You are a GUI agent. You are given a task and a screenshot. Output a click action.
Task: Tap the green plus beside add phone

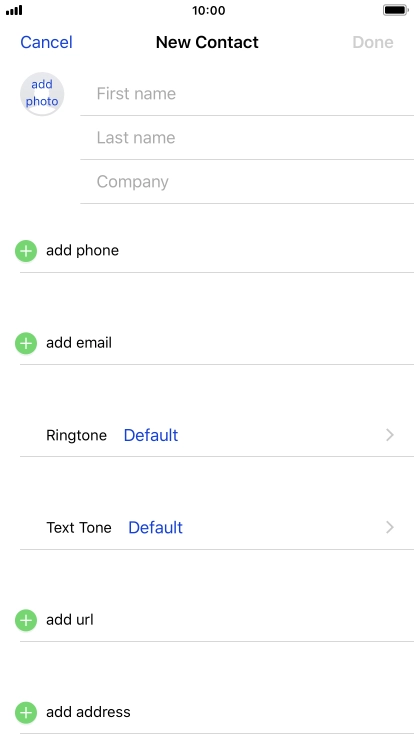26,251
